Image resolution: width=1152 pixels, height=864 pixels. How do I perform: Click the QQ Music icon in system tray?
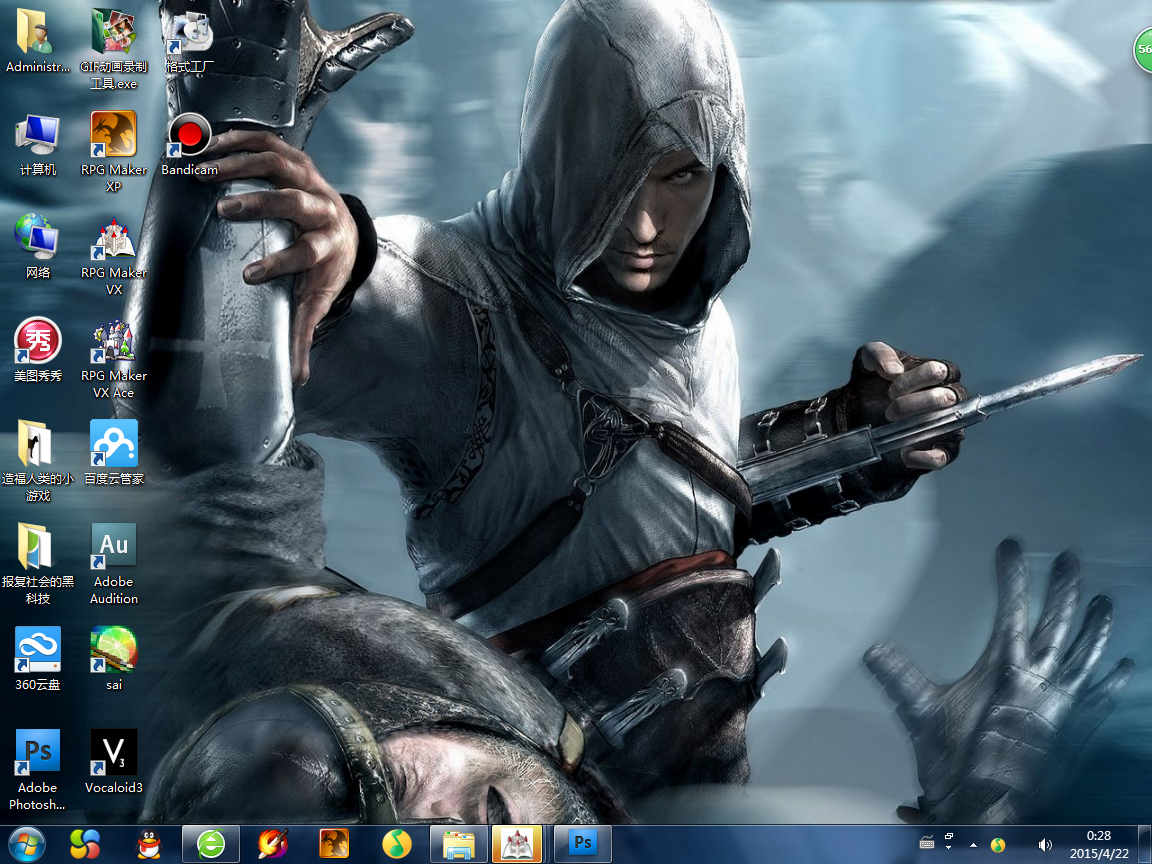click(x=998, y=845)
